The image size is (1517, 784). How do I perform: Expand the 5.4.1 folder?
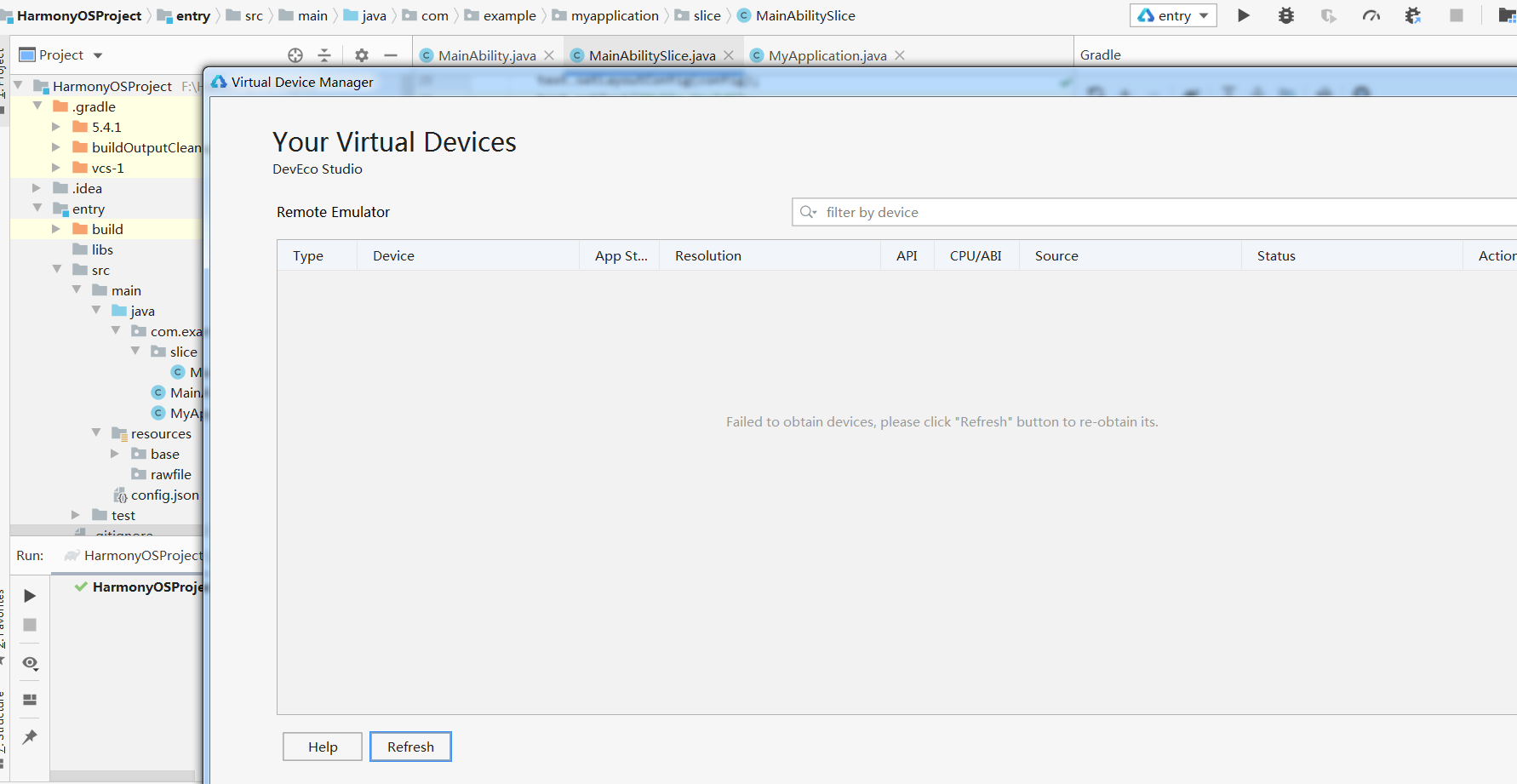coord(56,126)
